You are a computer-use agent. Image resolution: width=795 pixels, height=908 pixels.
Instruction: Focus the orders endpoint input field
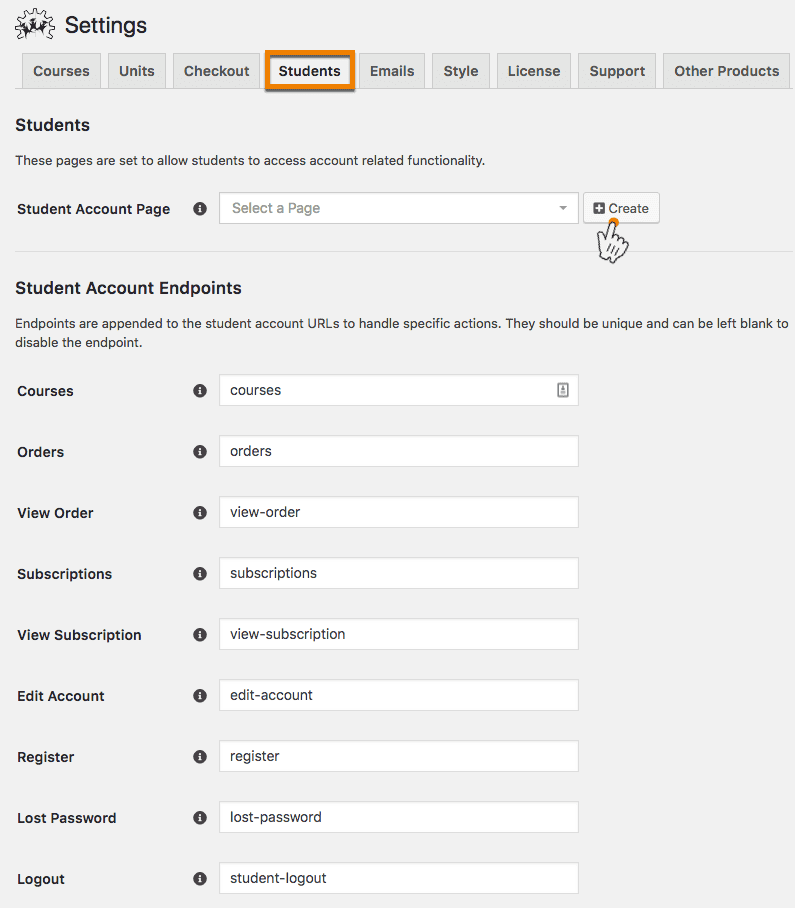[399, 451]
